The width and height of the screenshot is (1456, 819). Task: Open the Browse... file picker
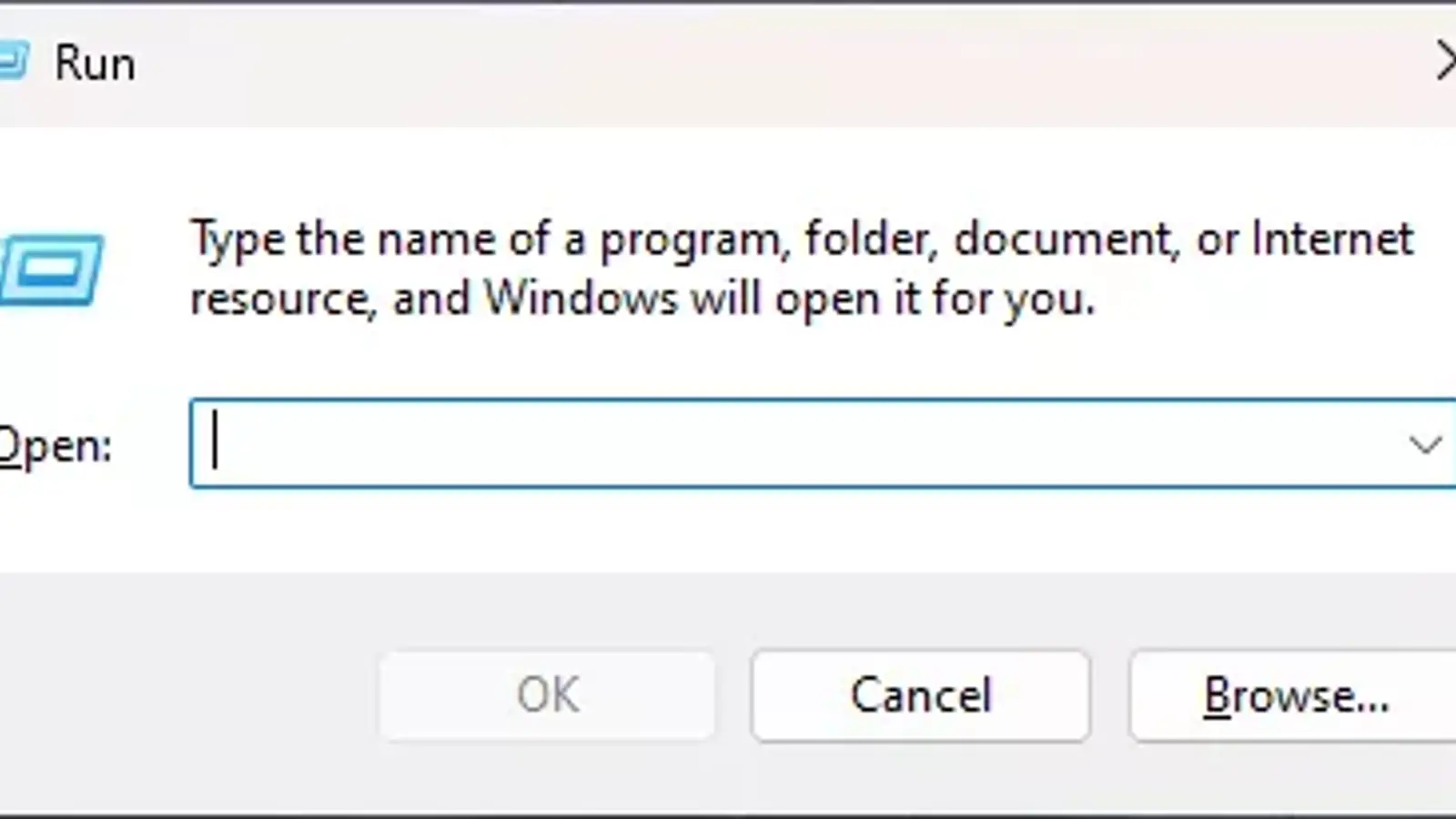tap(1294, 696)
